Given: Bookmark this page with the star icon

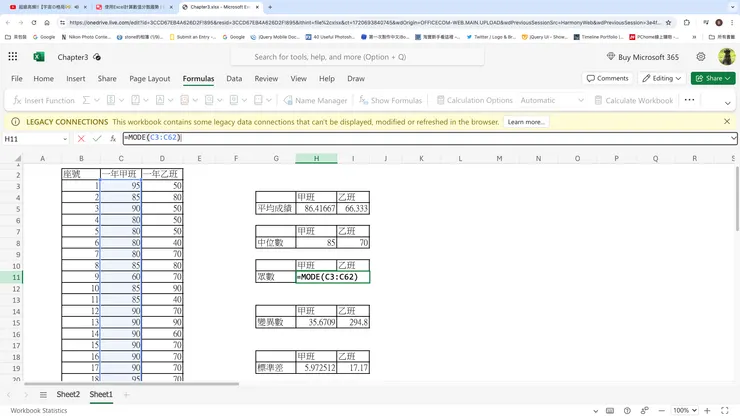Looking at the screenshot, I should click(x=668, y=22).
